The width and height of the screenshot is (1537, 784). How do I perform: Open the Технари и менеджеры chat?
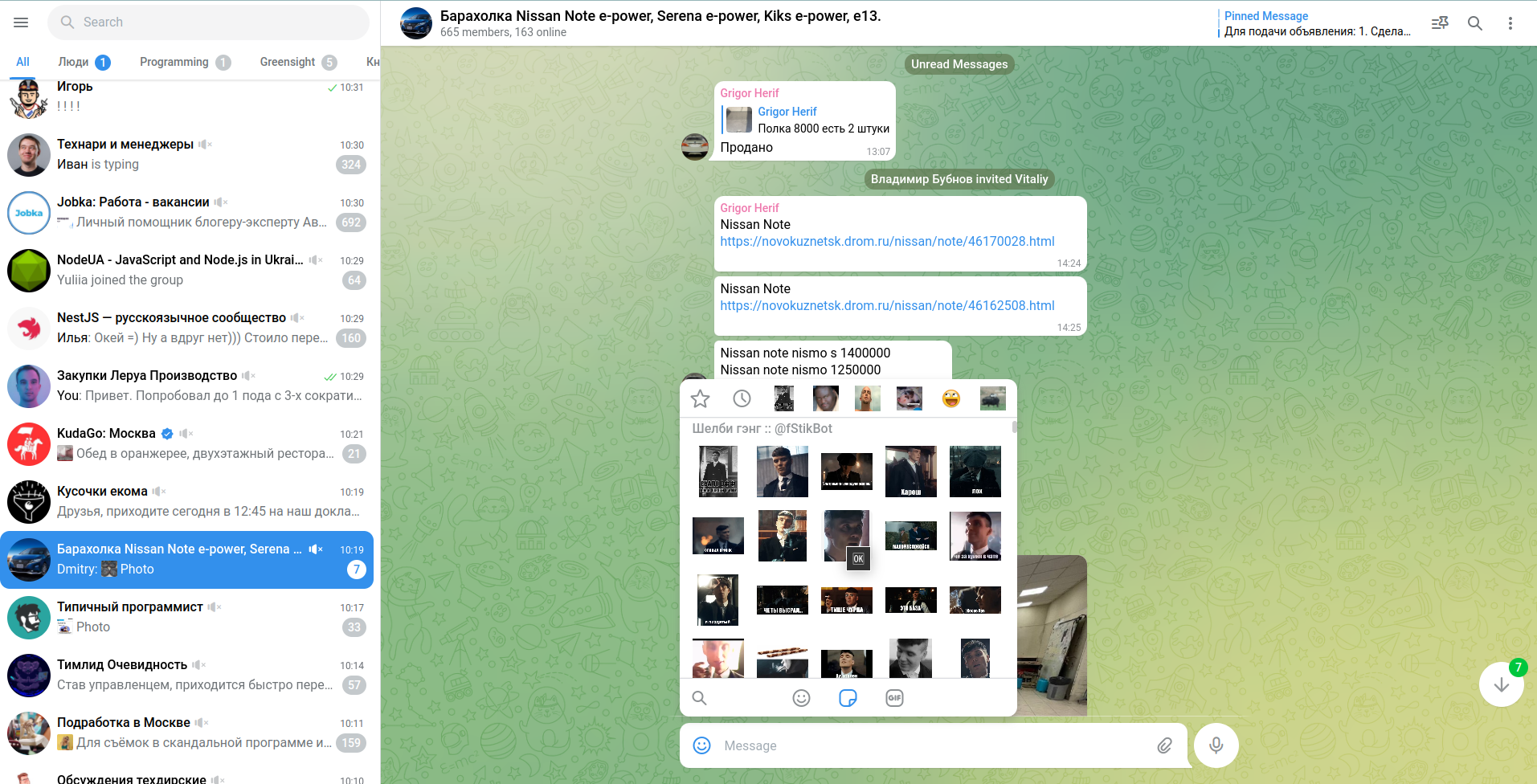click(187, 155)
